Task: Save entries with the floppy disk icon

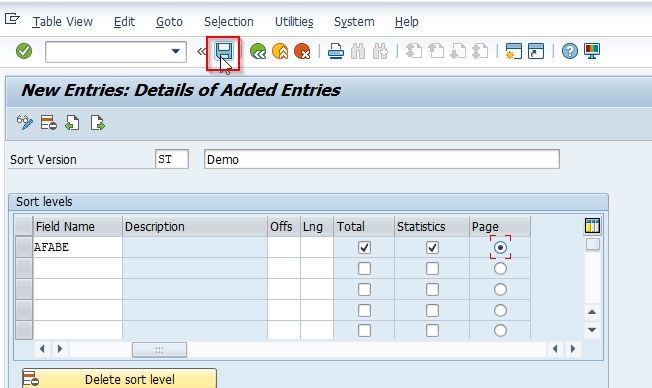Action: click(224, 52)
